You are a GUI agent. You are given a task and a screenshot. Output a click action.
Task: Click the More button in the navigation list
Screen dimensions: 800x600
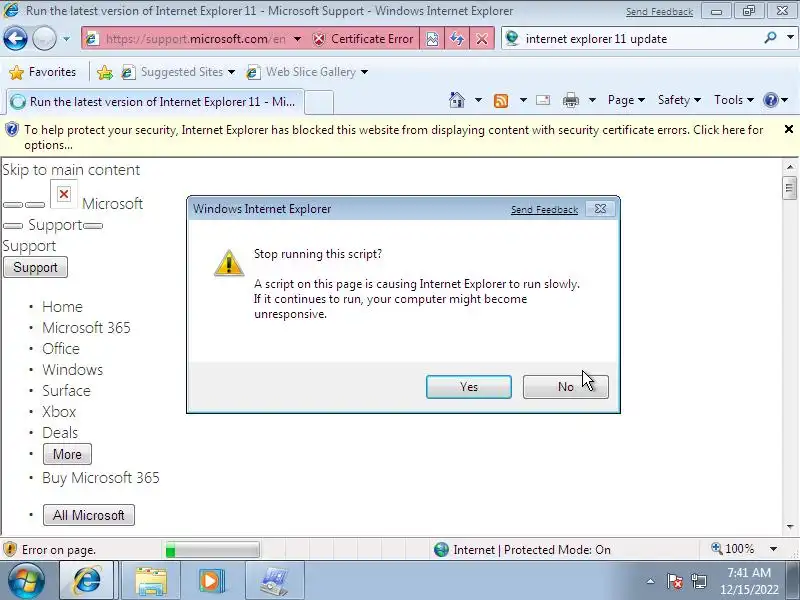(67, 454)
